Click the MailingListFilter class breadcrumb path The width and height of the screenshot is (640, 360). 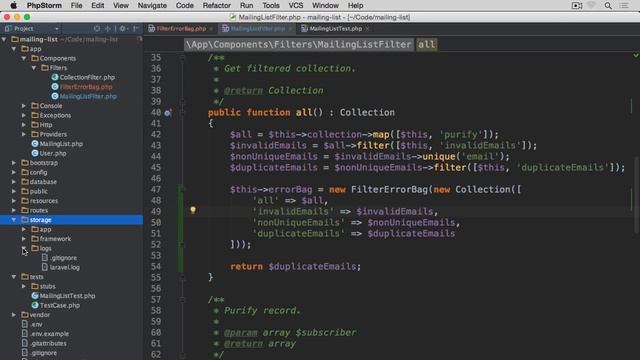299,44
